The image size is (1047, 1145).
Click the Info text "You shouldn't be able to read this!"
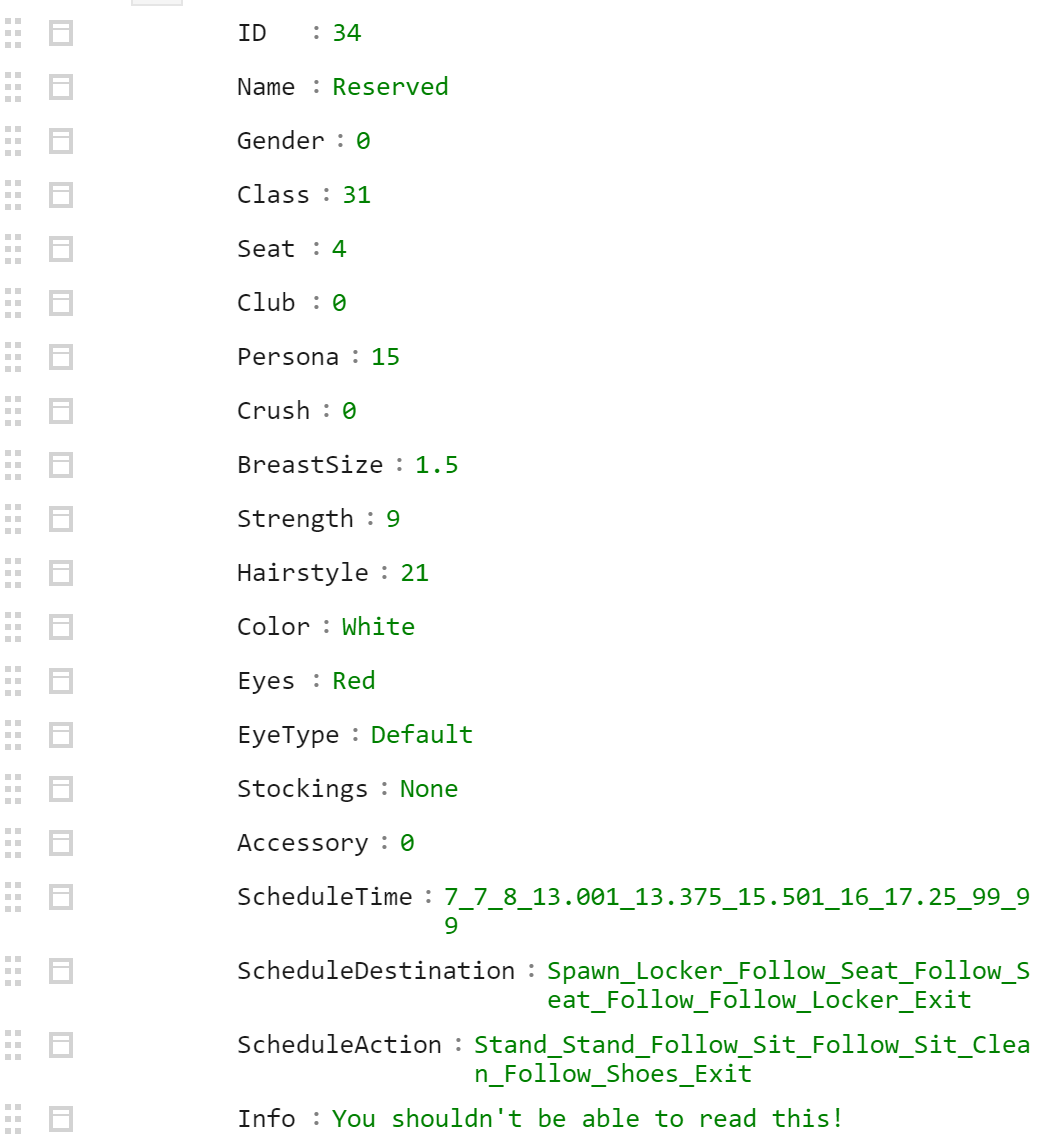point(588,1119)
